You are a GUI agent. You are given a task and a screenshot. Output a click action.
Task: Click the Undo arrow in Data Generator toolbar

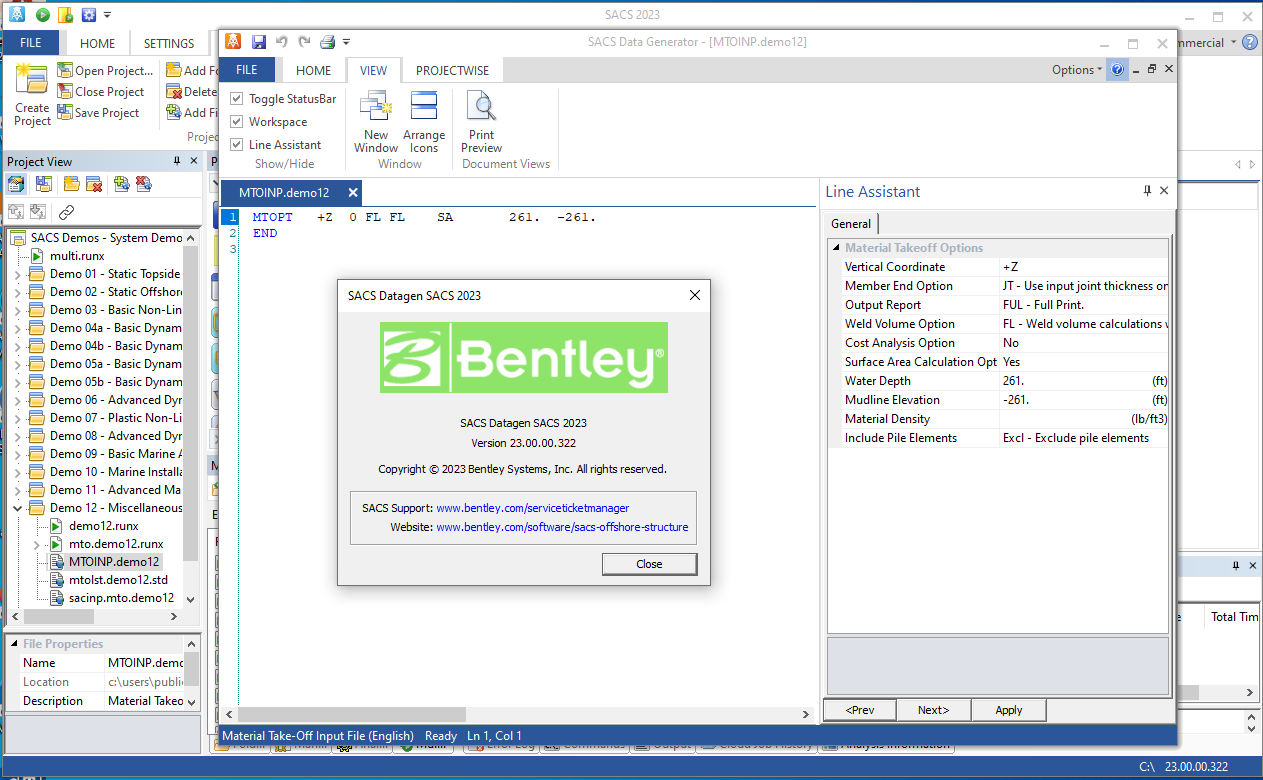(x=282, y=42)
